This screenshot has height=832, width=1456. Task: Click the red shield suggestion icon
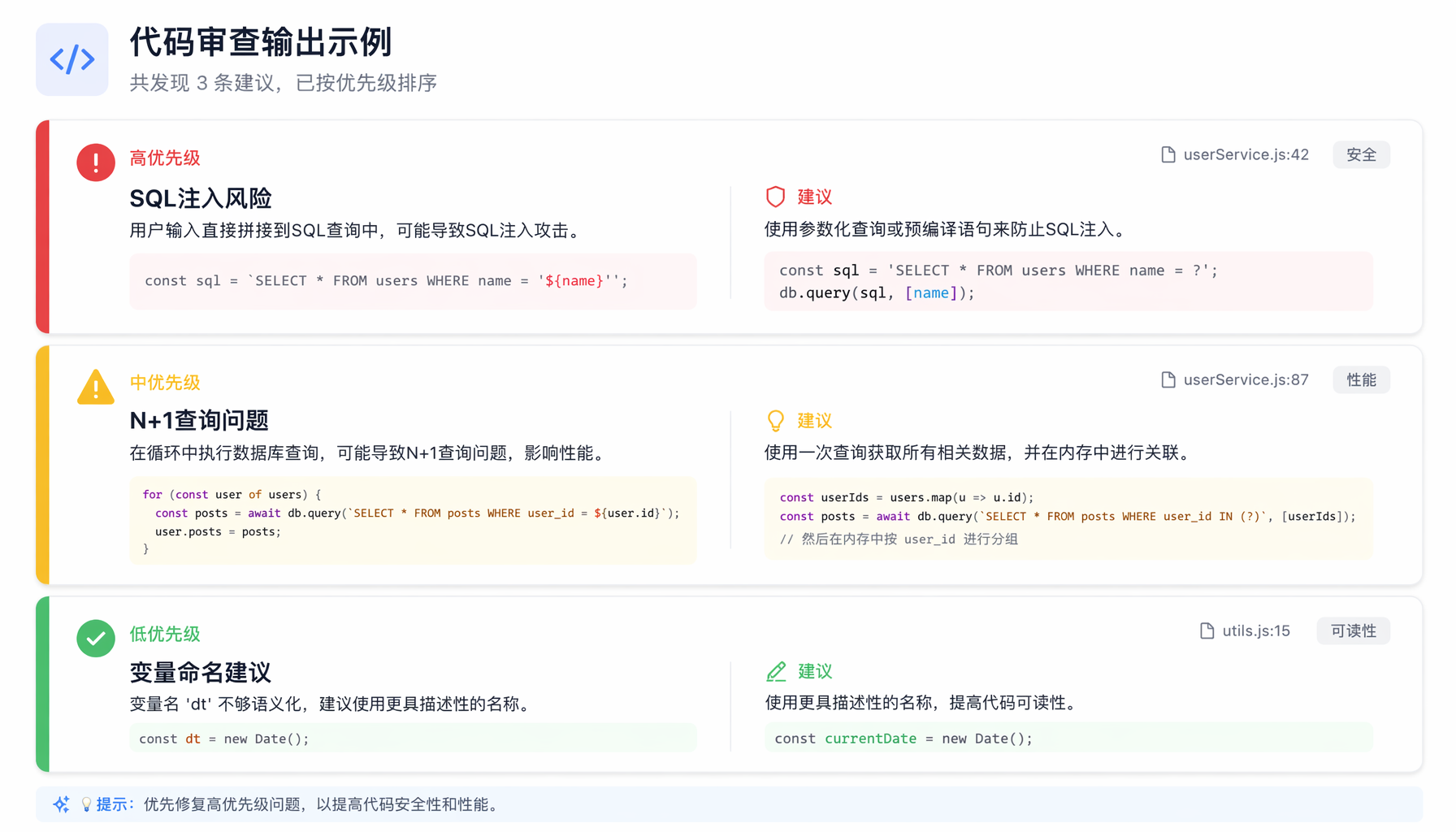[x=776, y=197]
